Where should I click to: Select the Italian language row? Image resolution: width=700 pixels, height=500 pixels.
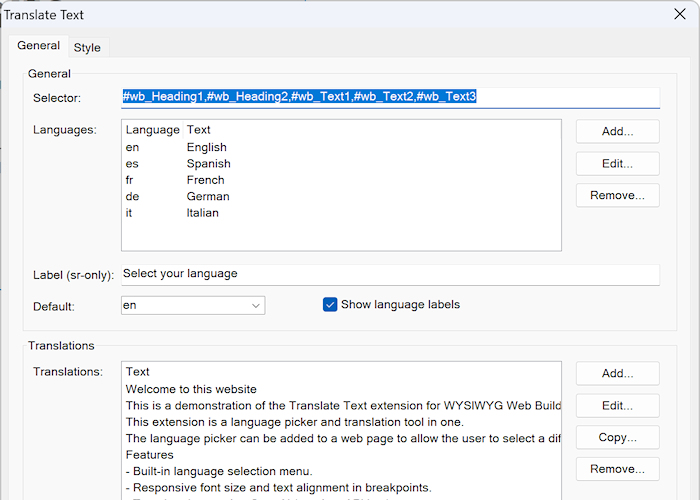(x=341, y=213)
